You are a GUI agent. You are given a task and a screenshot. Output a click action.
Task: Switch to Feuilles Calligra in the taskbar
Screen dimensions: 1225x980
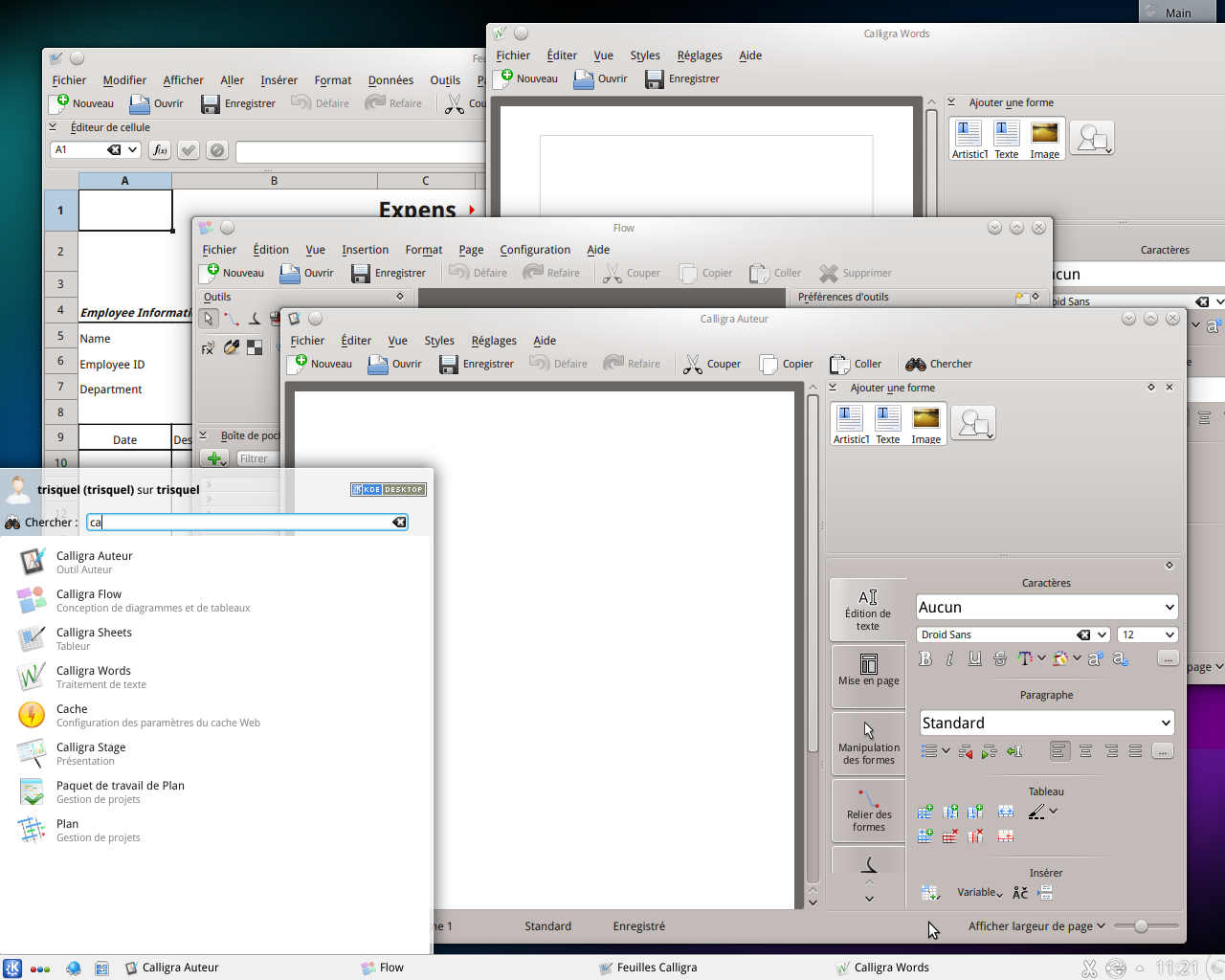pyautogui.click(x=647, y=968)
